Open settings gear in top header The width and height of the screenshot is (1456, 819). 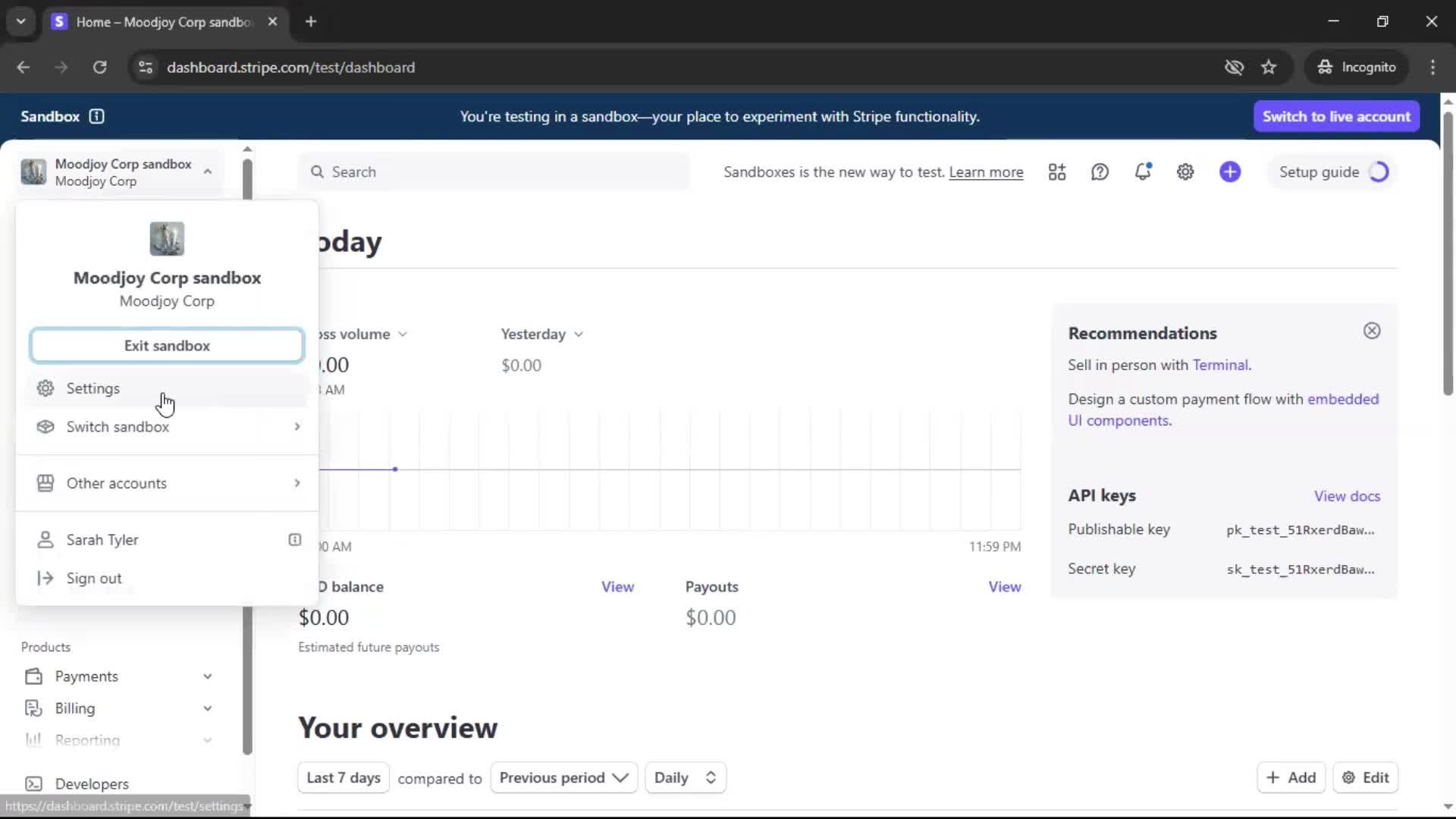click(1185, 172)
